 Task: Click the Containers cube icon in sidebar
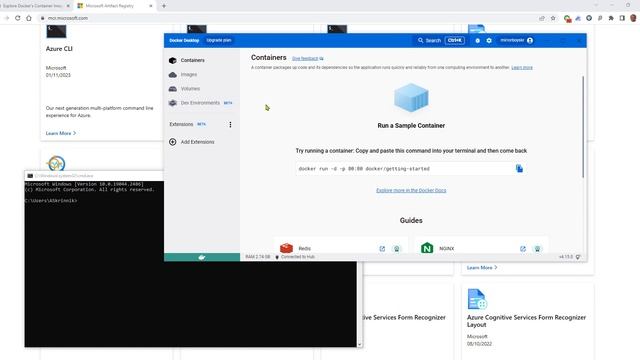173,60
